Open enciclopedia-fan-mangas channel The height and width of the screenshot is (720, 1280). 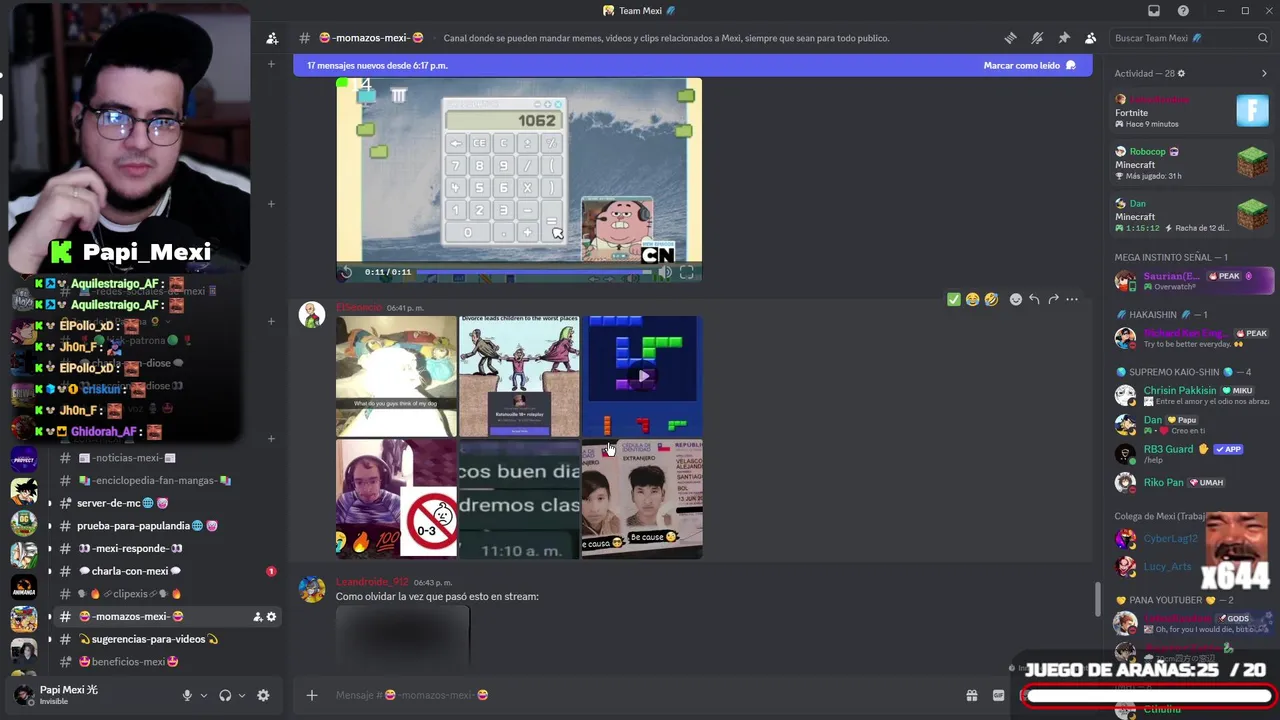(163, 480)
